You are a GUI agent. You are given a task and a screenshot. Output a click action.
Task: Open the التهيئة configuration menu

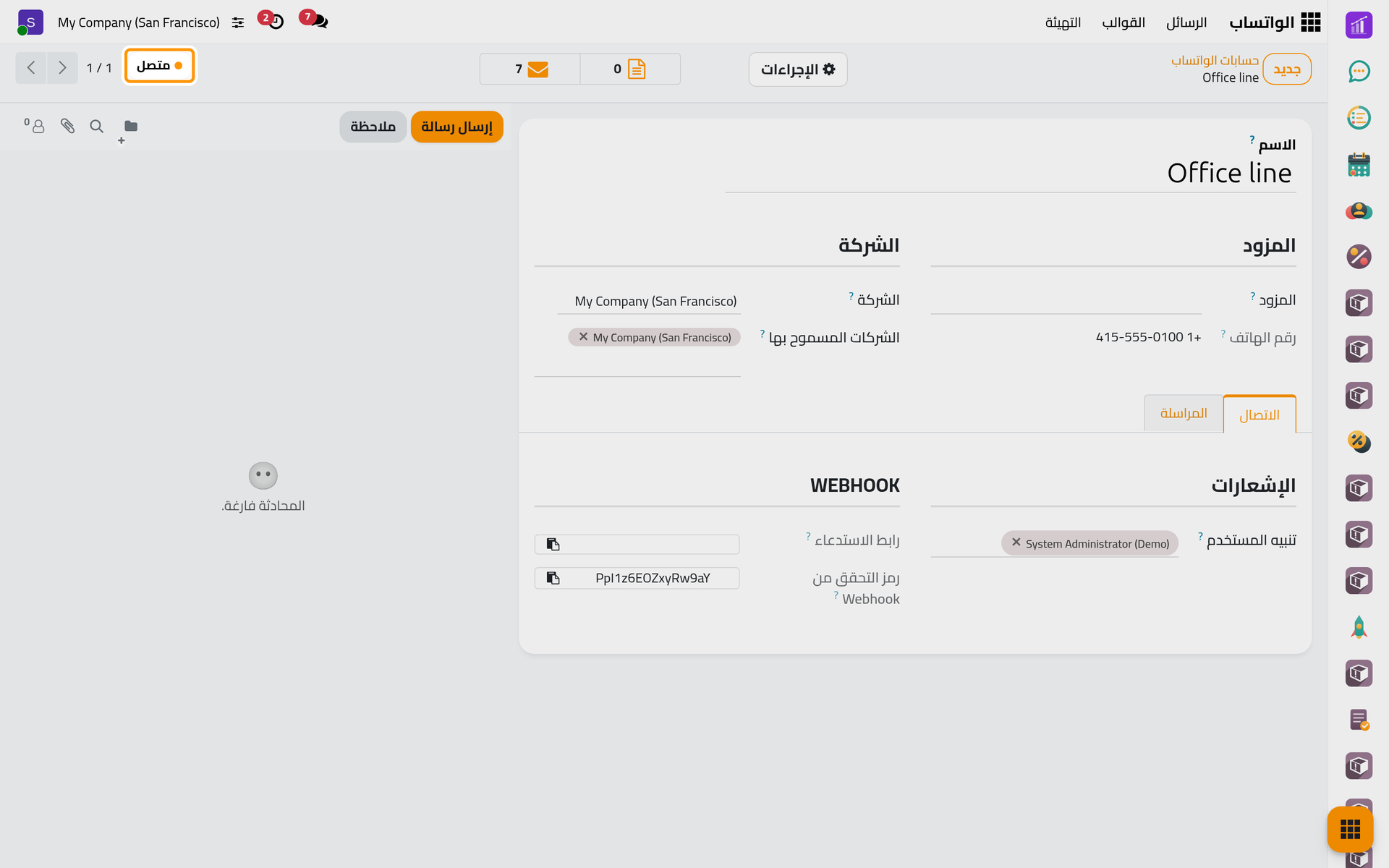[1062, 22]
